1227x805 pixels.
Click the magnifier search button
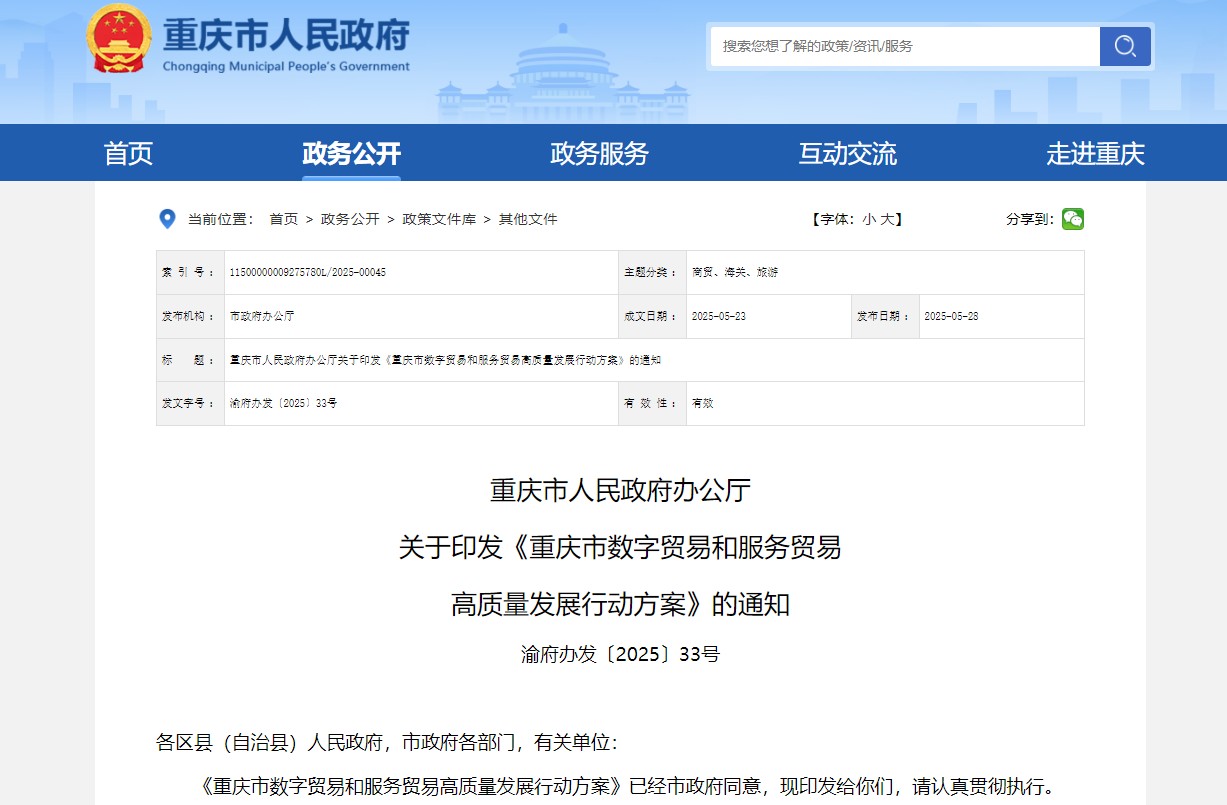coord(1125,46)
